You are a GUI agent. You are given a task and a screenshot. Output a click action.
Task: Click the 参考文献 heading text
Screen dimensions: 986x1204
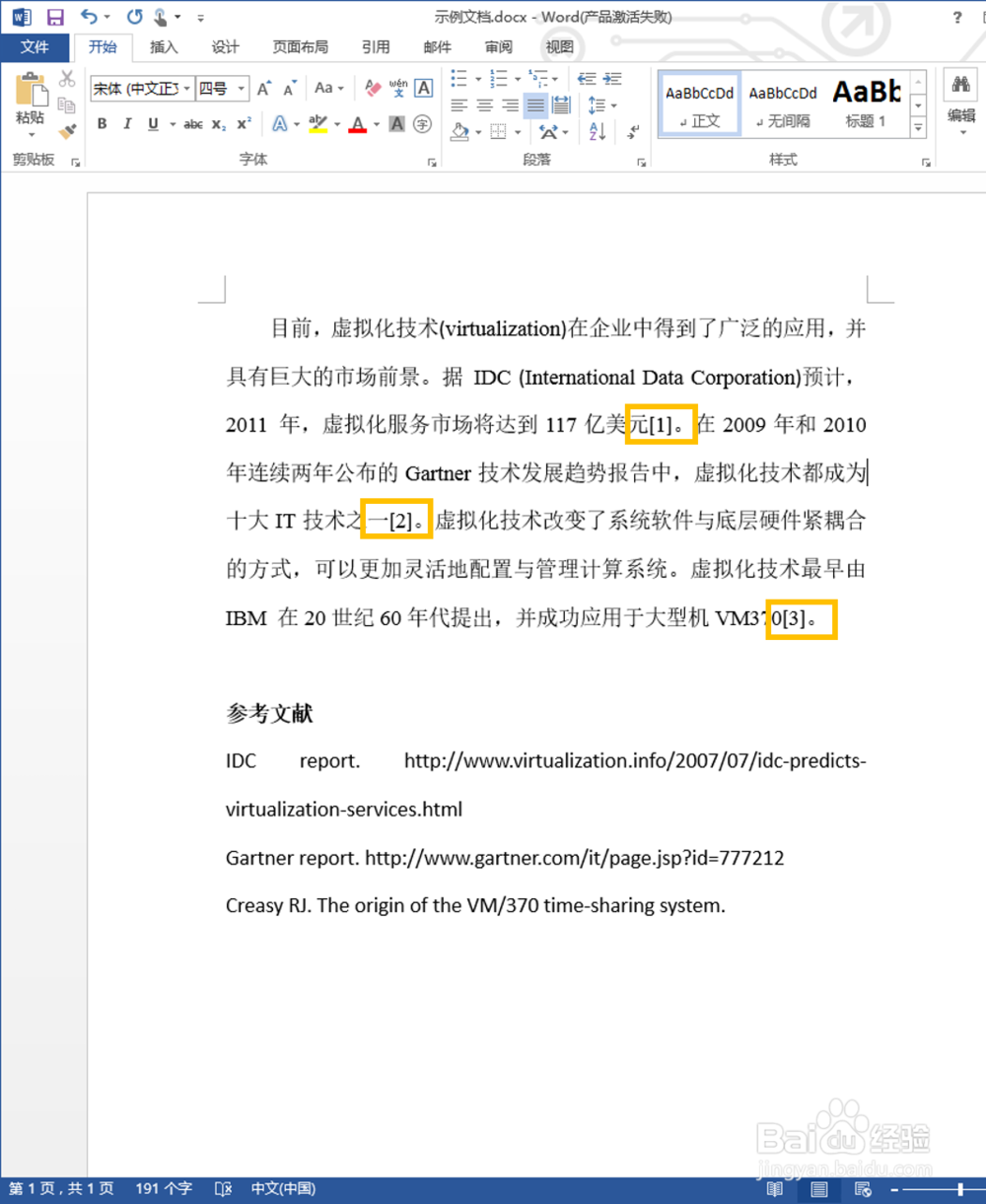pyautogui.click(x=269, y=714)
